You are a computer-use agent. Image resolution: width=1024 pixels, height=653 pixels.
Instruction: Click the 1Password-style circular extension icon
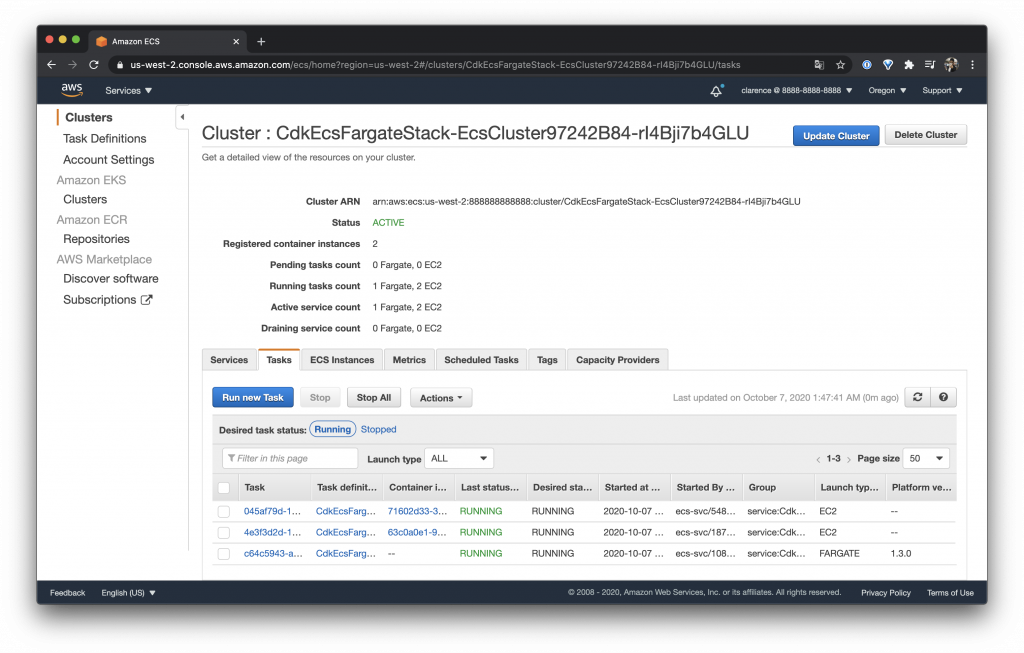(867, 65)
